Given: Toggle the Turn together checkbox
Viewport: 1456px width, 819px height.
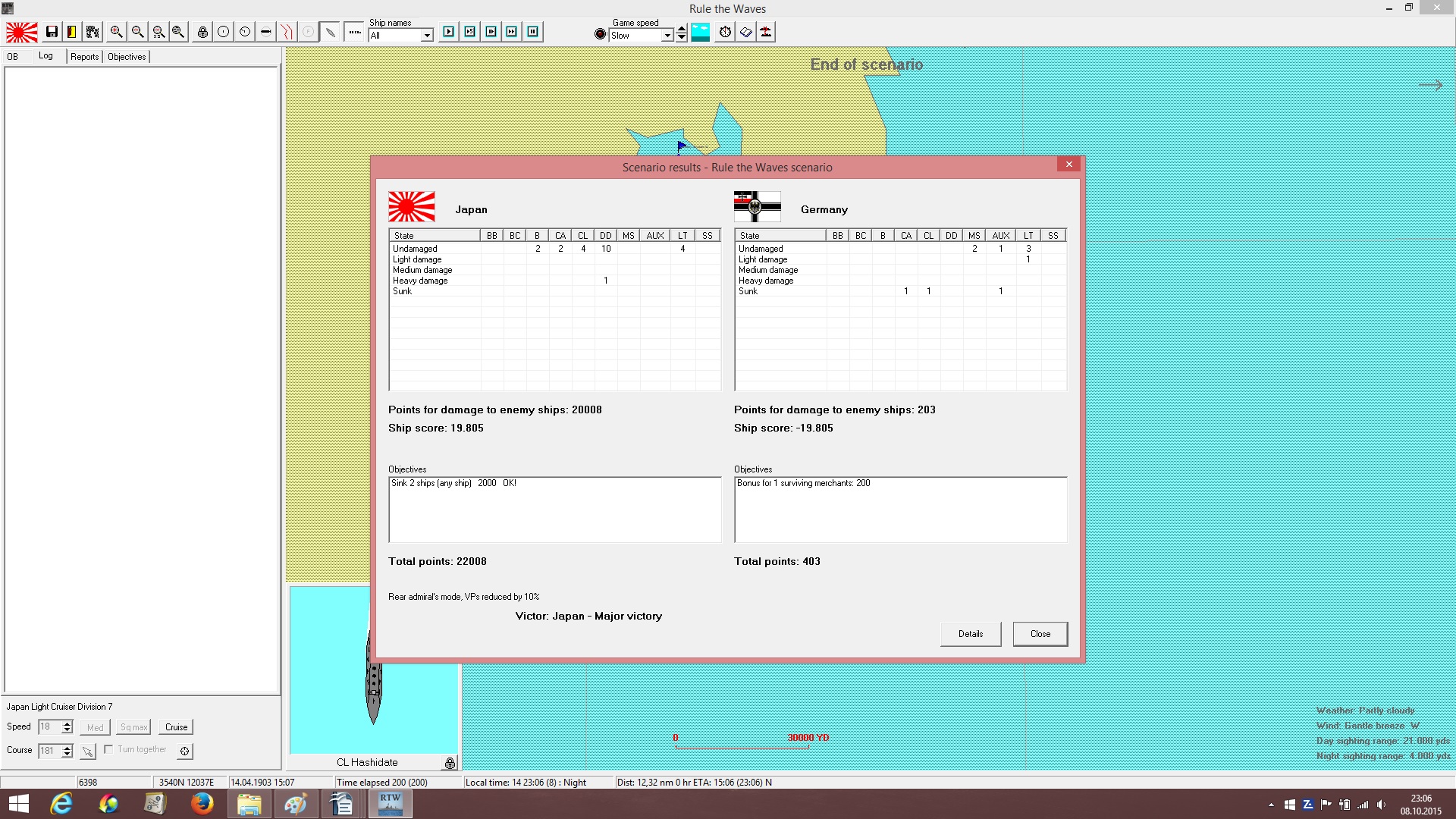Looking at the screenshot, I should [x=108, y=749].
